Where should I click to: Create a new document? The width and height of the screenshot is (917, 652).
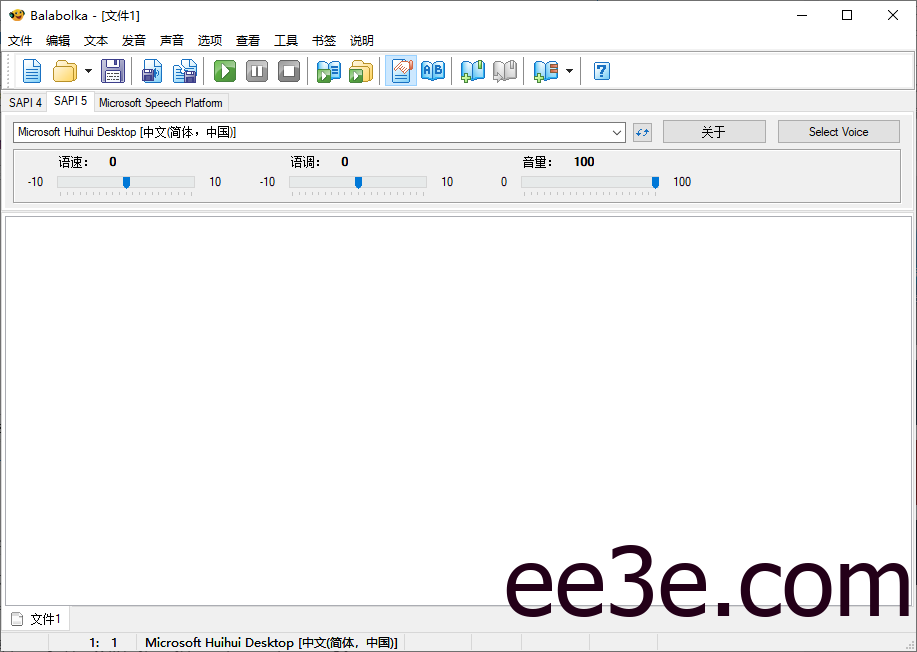[31, 71]
